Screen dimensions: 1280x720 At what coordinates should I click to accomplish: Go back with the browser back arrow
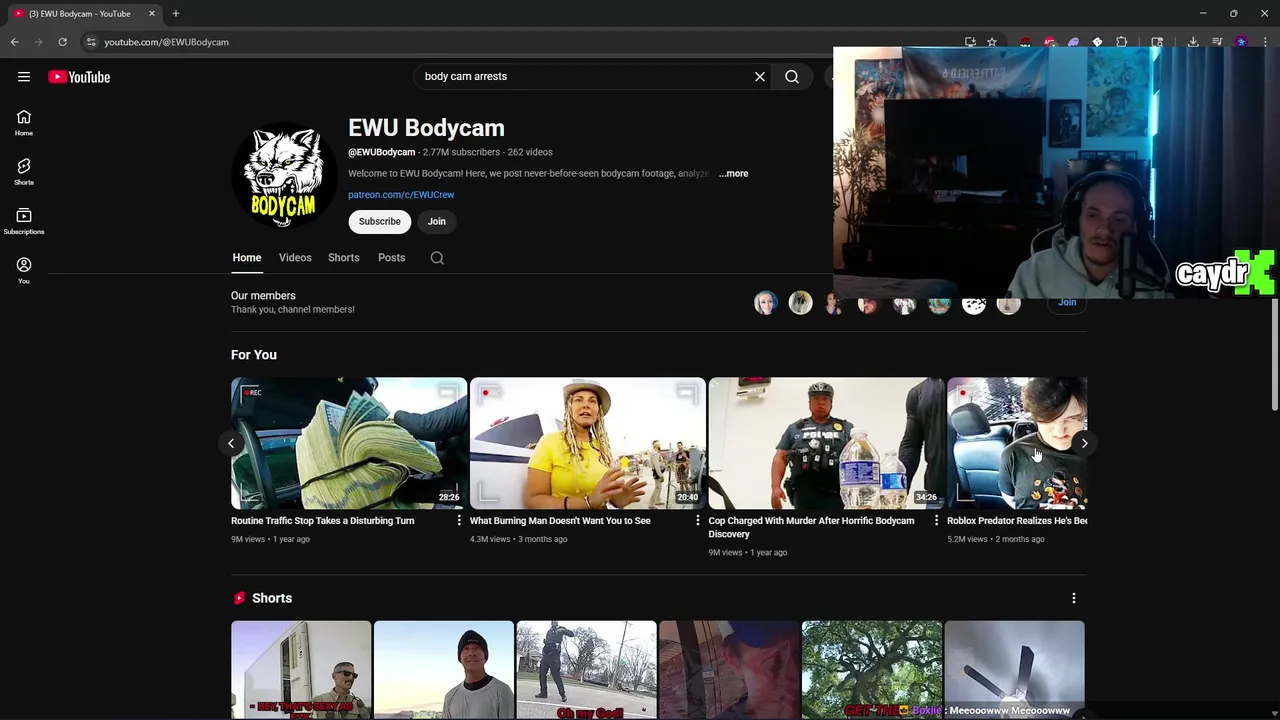15,42
